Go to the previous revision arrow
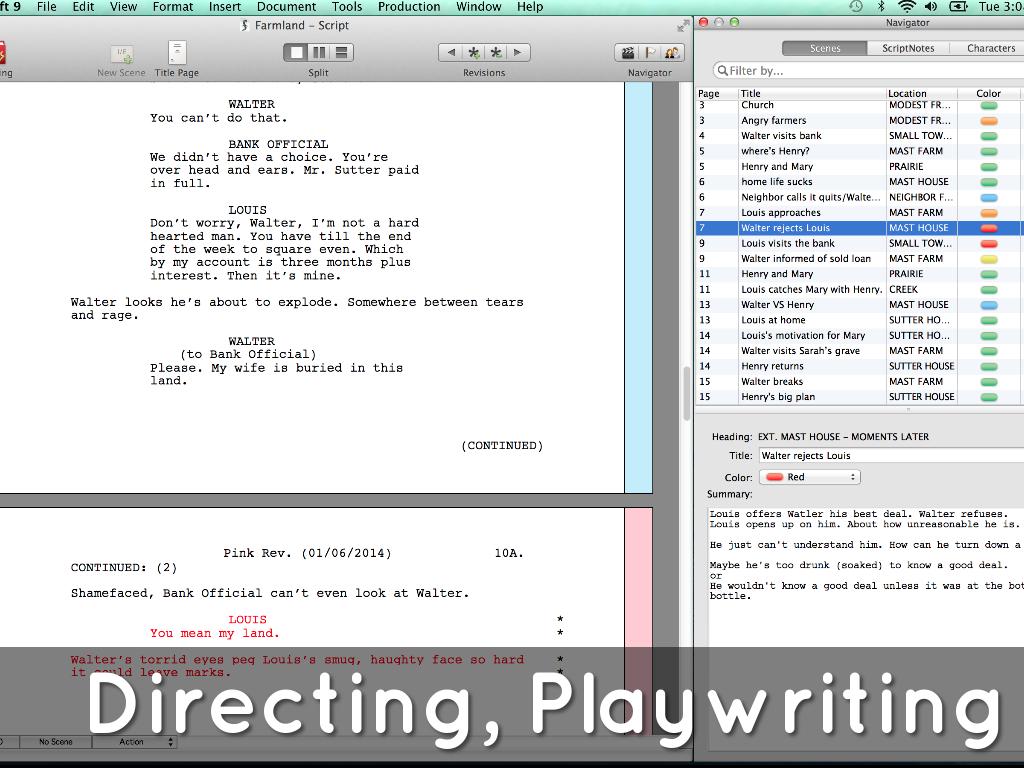 [x=451, y=53]
